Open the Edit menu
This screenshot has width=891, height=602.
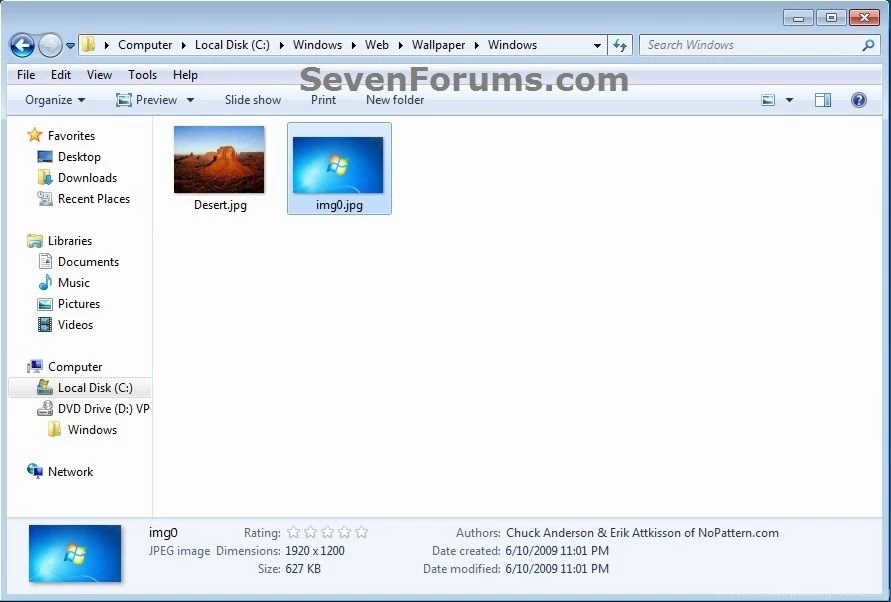(61, 75)
